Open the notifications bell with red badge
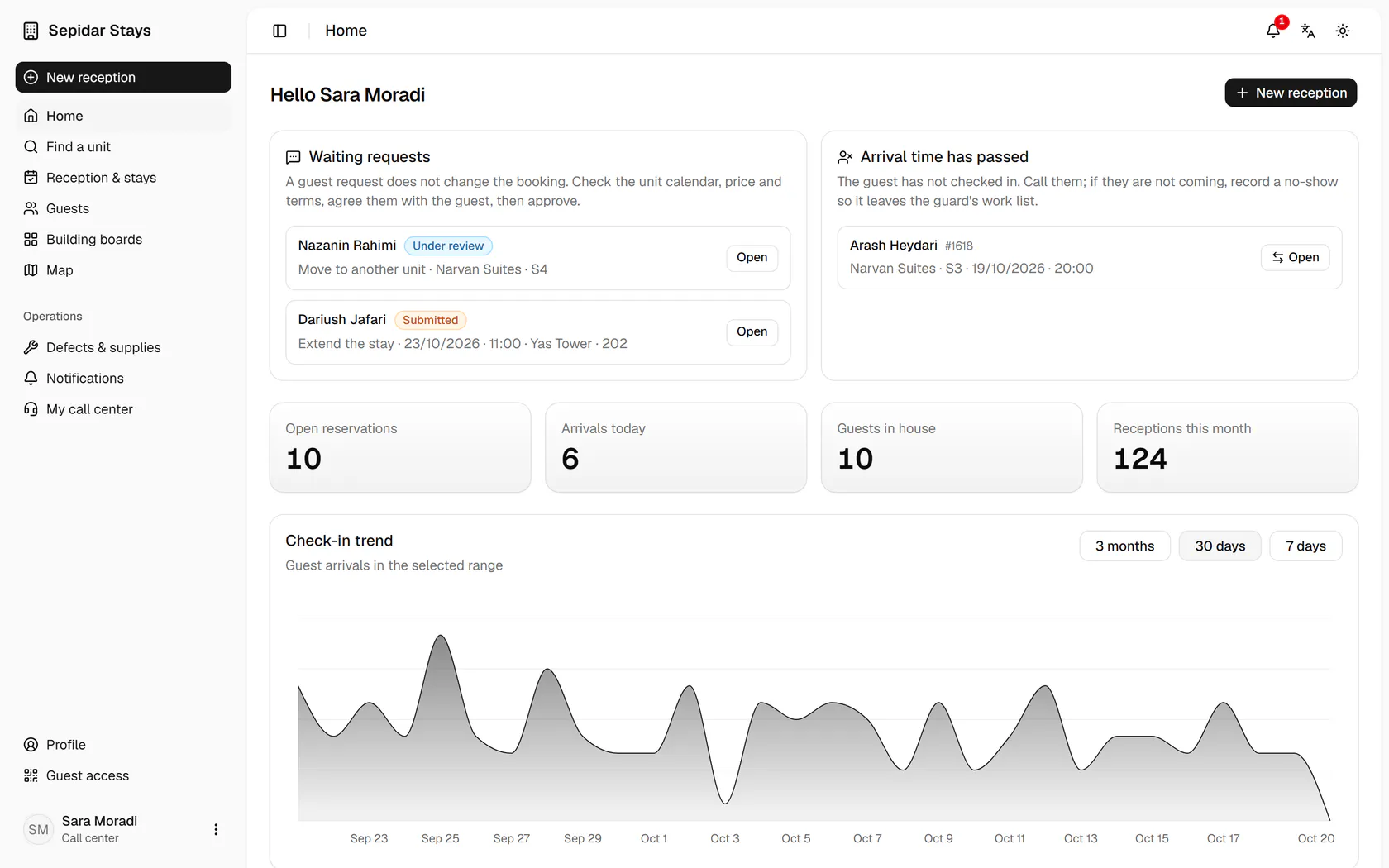This screenshot has width=1389, height=868. [1273, 31]
